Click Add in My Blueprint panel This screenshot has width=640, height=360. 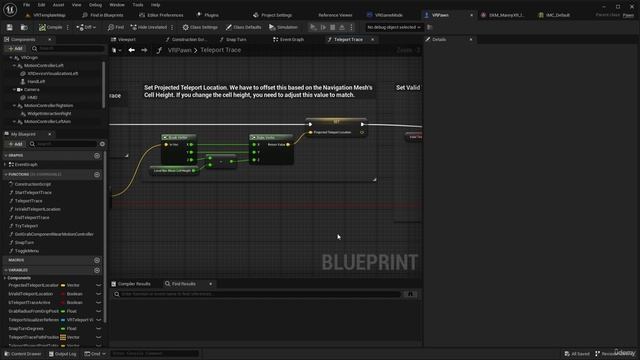point(15,144)
